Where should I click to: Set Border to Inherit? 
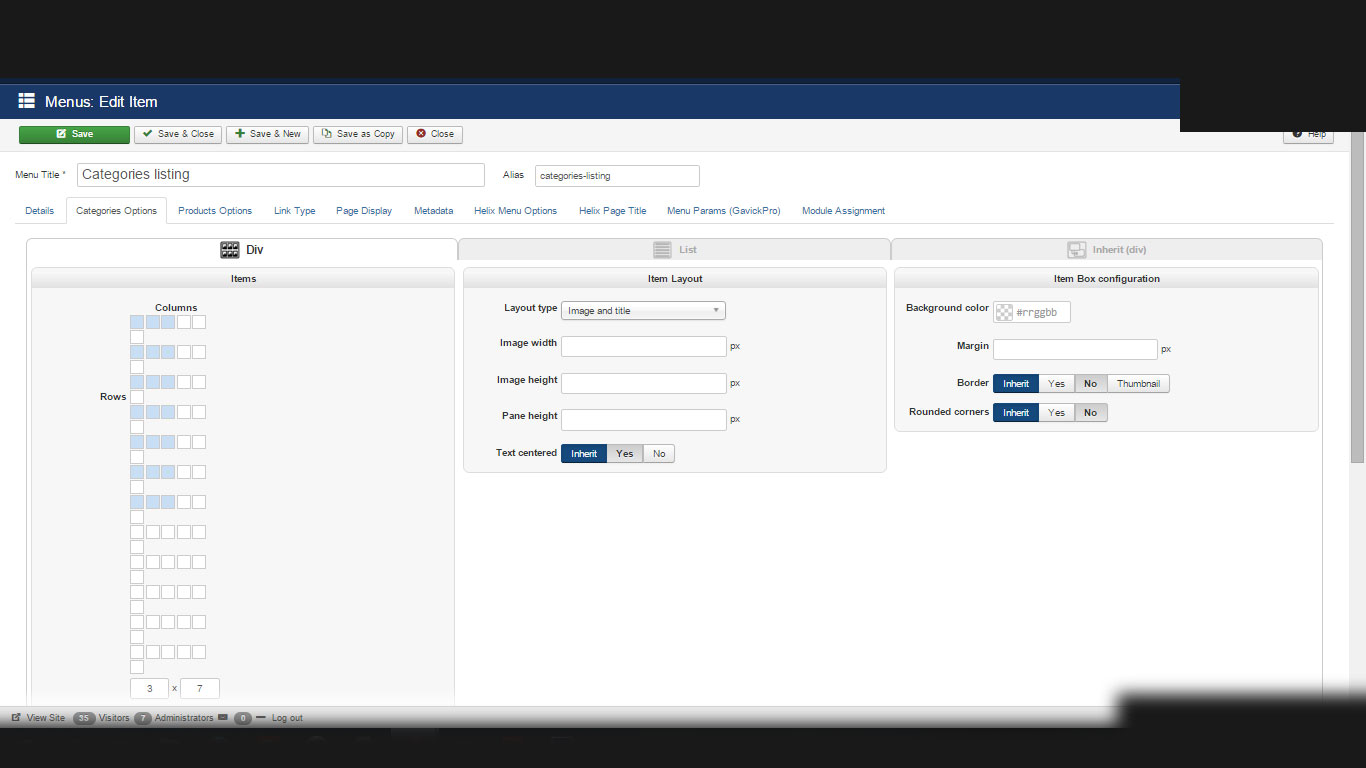[x=1016, y=384]
